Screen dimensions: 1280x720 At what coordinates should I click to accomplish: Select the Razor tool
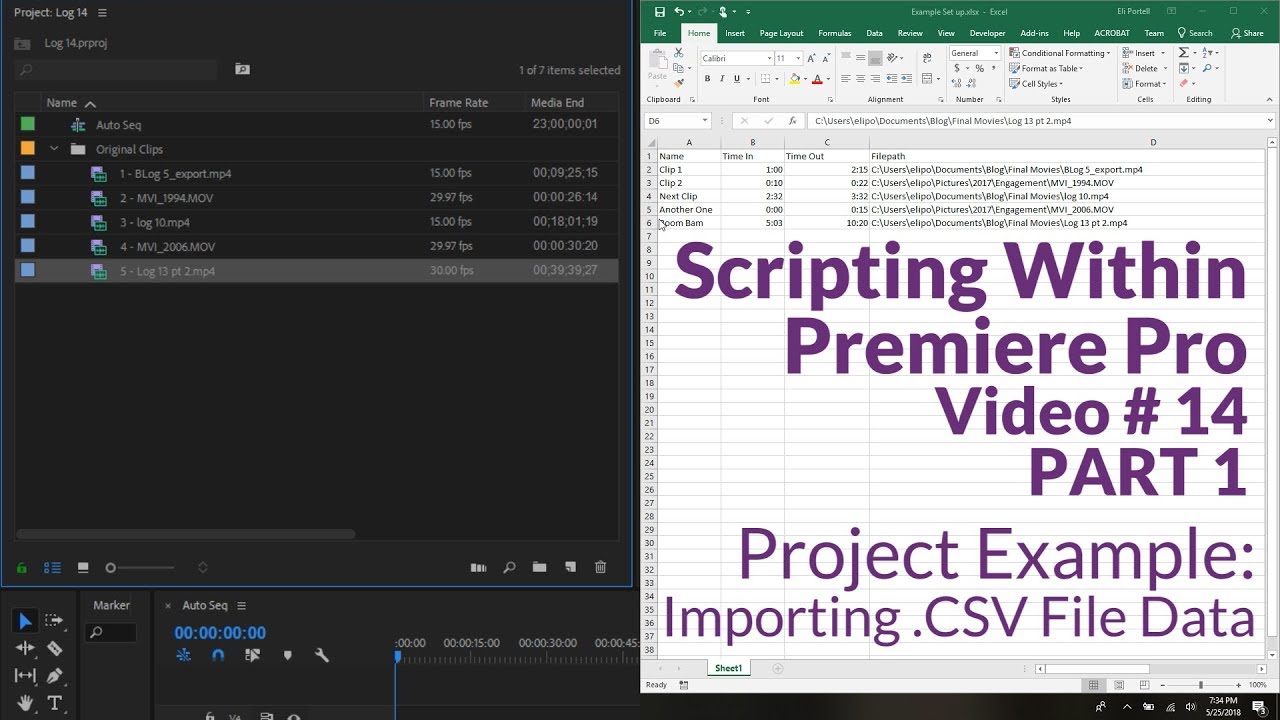tap(54, 648)
